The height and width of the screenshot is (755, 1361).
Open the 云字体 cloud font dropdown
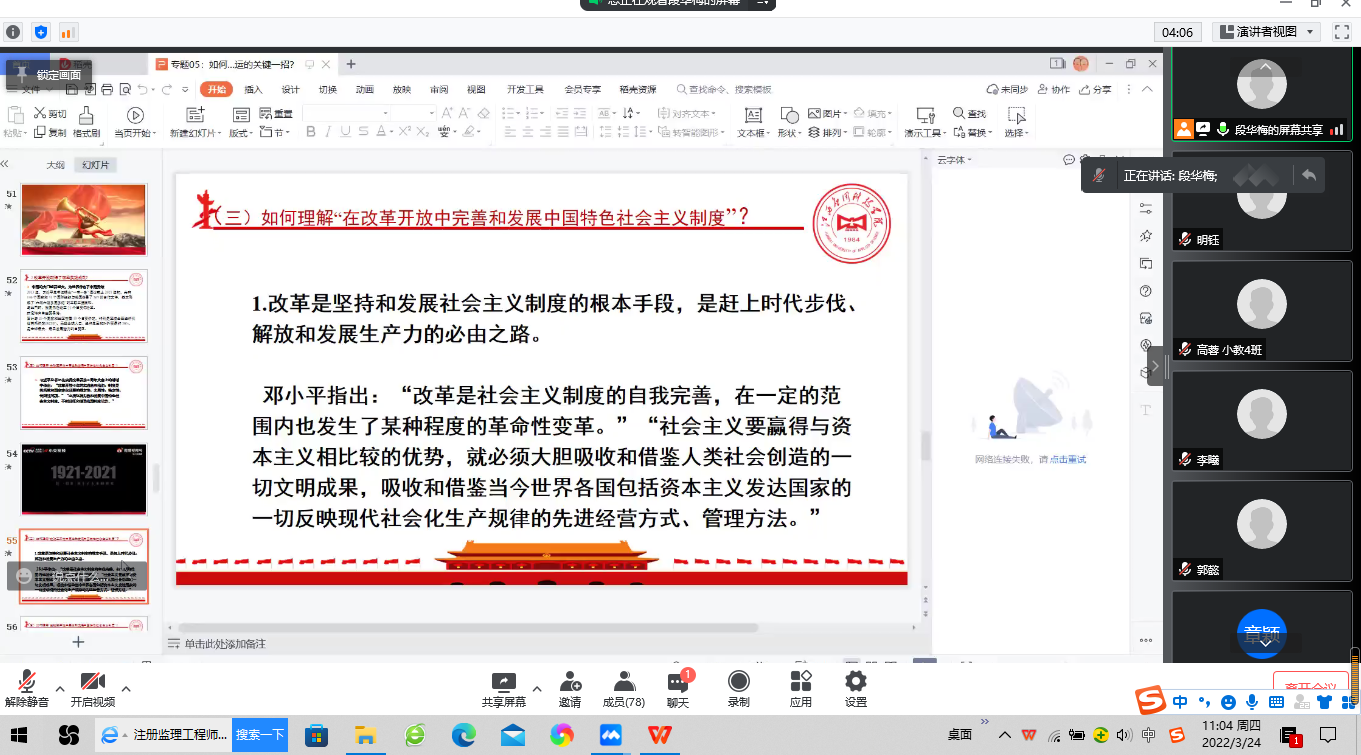(954, 160)
